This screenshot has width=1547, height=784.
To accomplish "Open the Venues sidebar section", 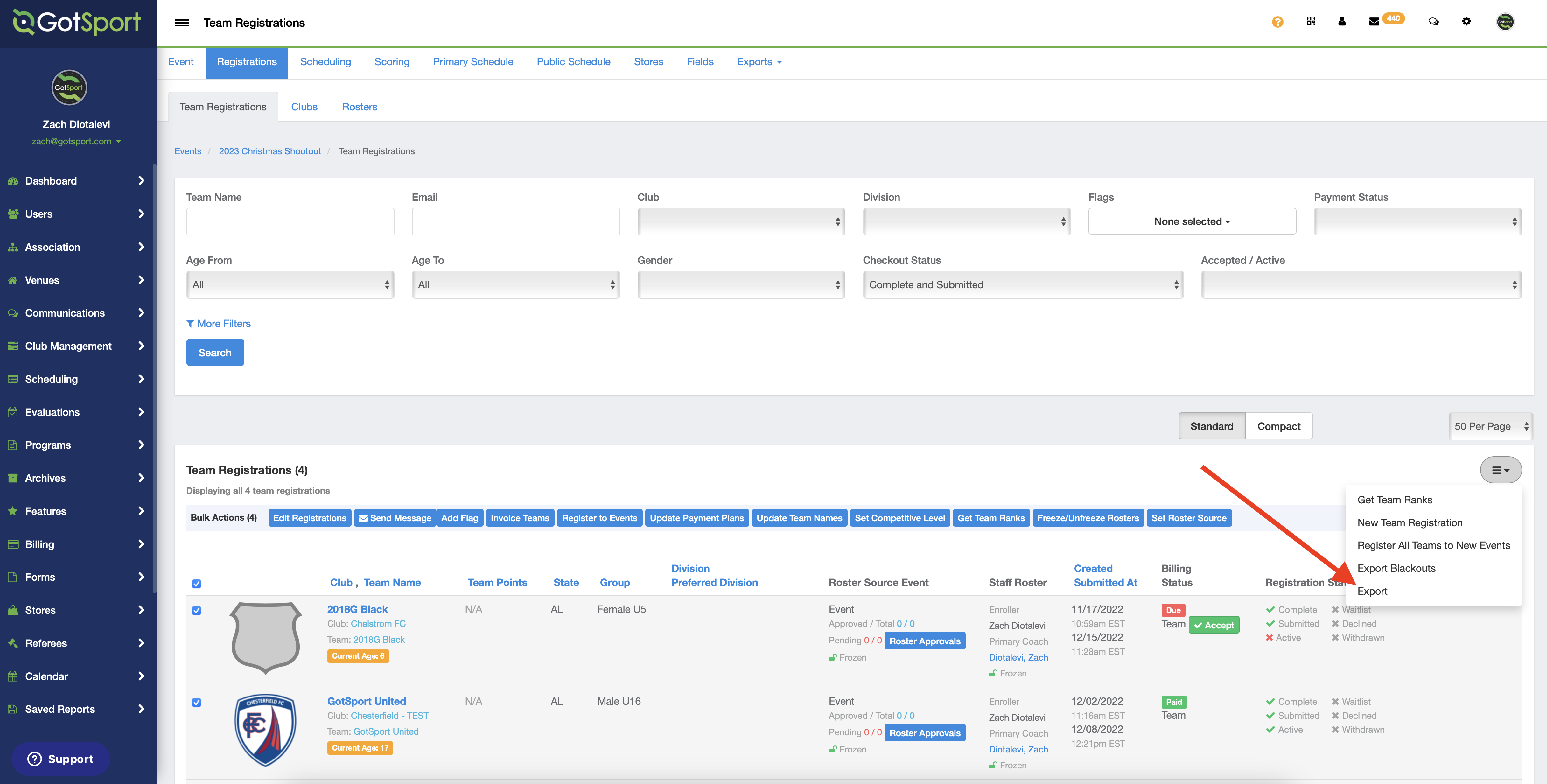I will (77, 280).
